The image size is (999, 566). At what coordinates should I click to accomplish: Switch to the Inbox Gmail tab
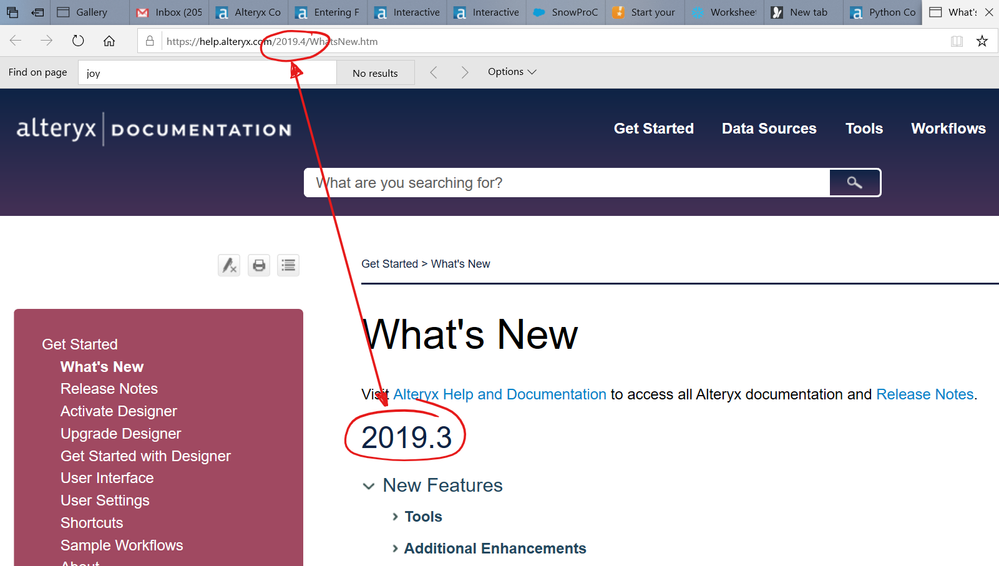pyautogui.click(x=169, y=12)
